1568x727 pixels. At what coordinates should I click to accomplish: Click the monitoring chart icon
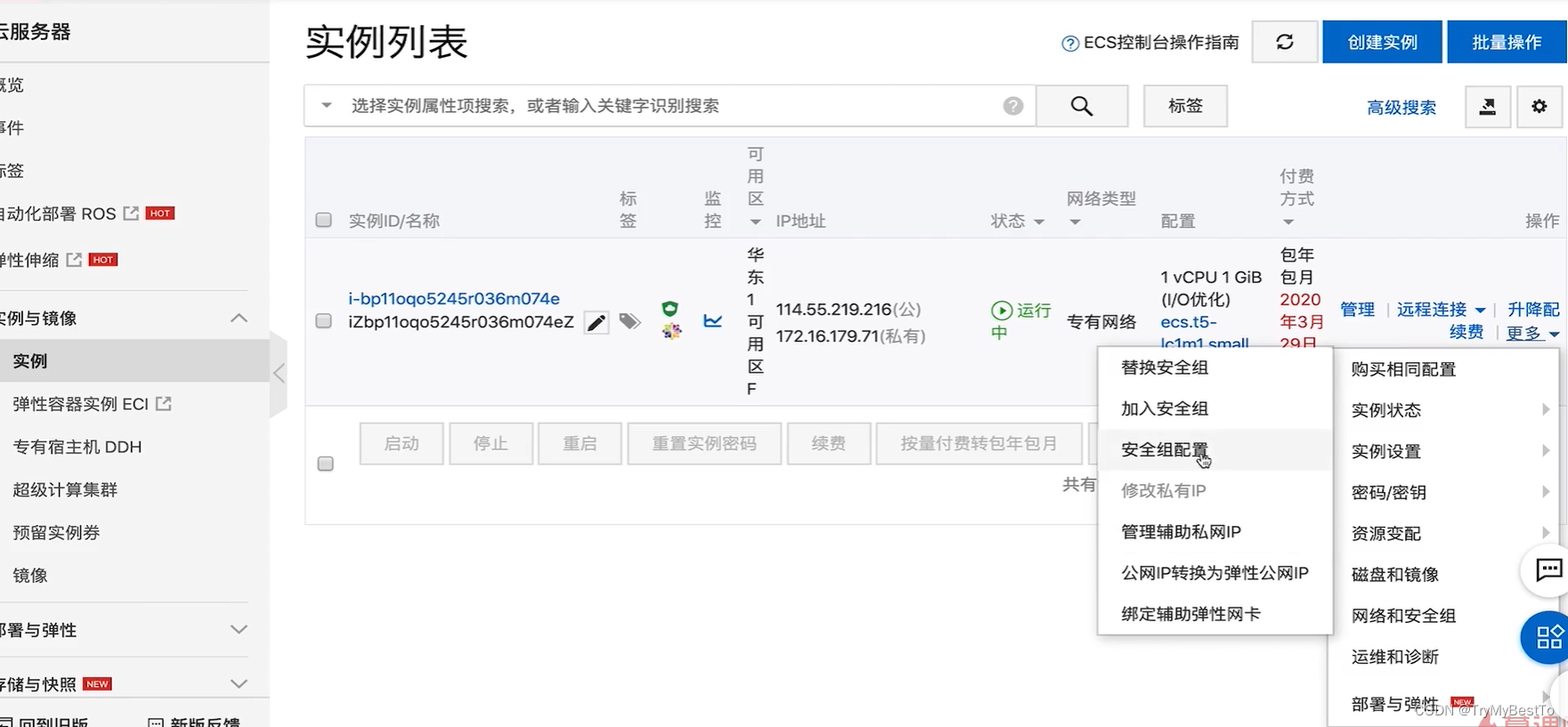pos(713,320)
